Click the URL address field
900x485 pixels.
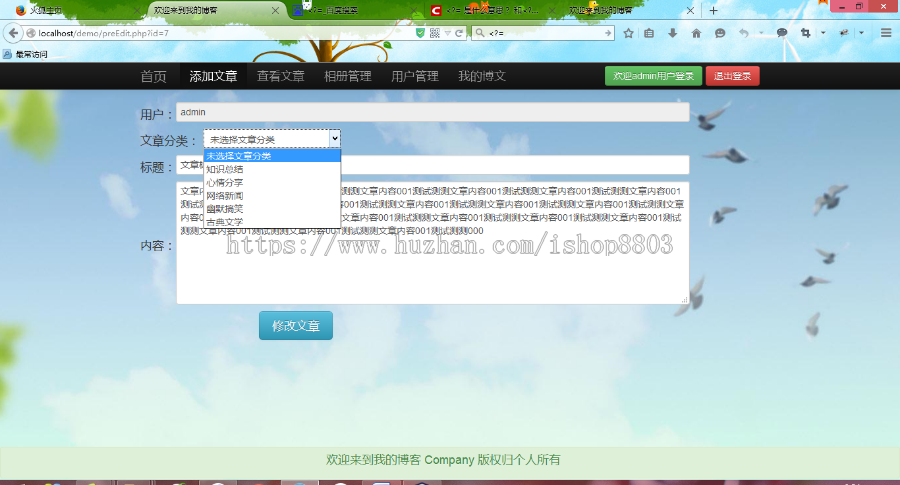click(224, 33)
